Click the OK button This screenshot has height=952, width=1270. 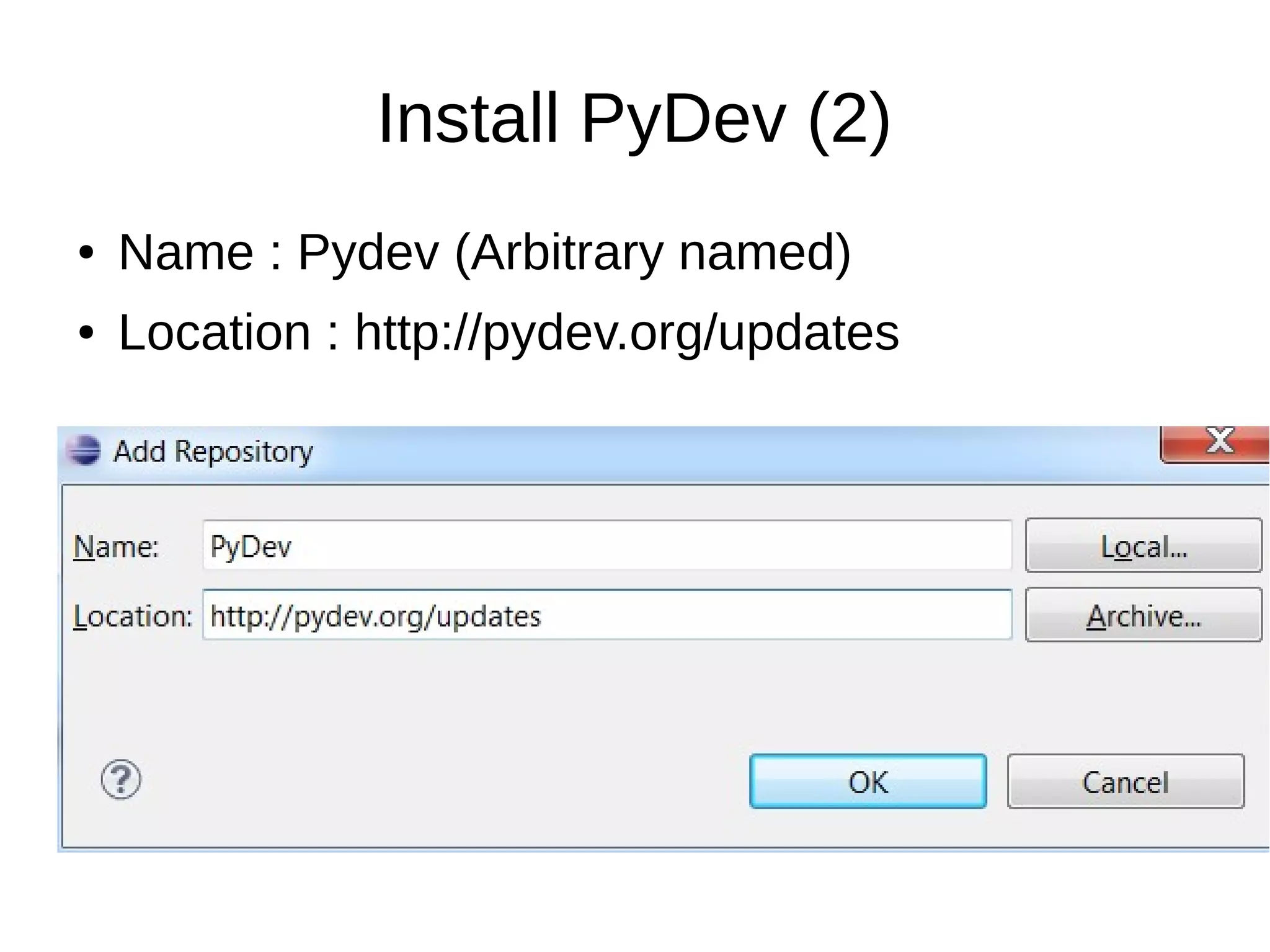pyautogui.click(x=868, y=781)
